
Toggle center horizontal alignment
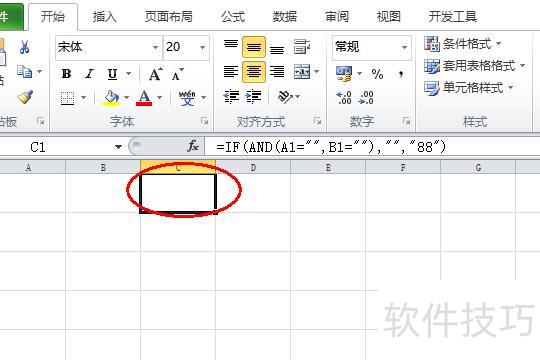[x=254, y=72]
